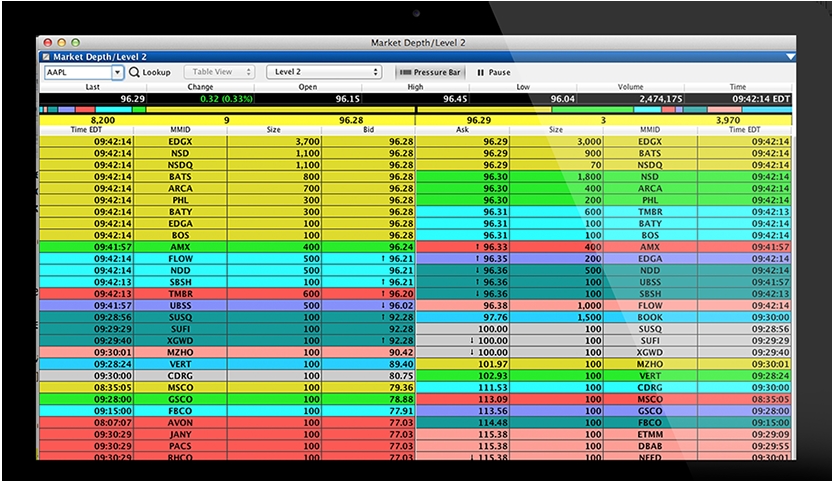Click the ask price 101.97
Screen dimensions: 834x481
click(x=493, y=364)
